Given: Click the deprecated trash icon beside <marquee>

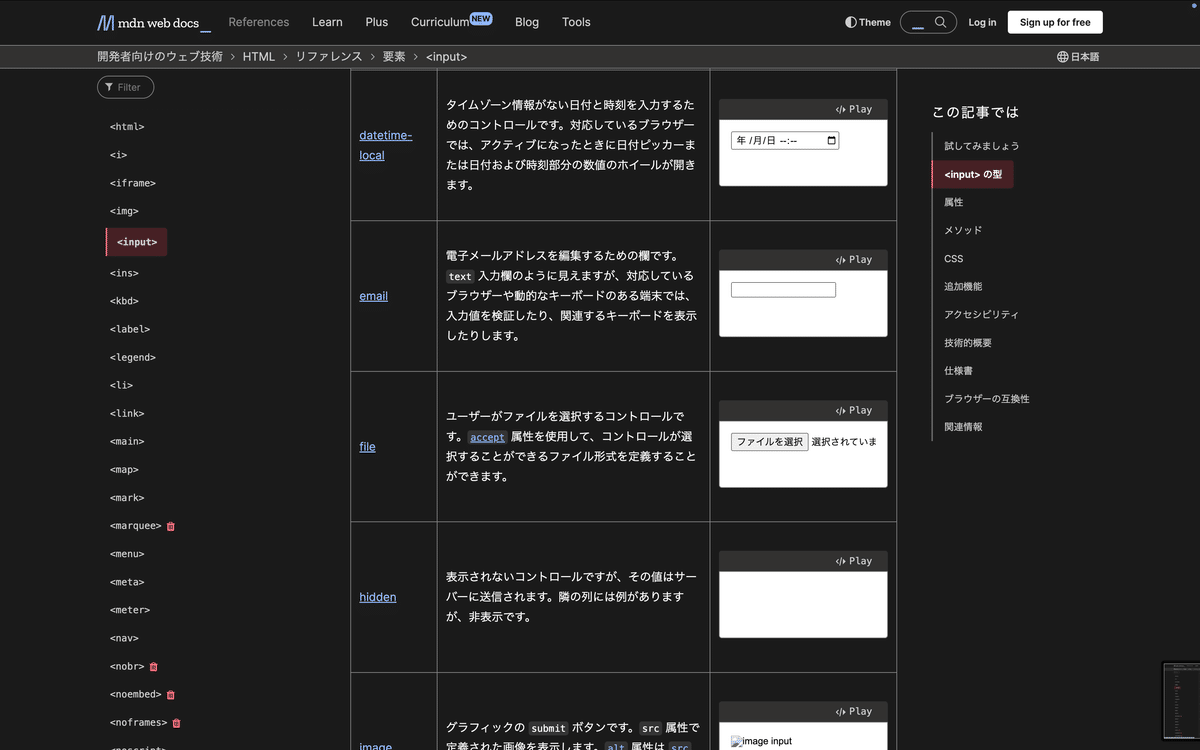Looking at the screenshot, I should 170,525.
